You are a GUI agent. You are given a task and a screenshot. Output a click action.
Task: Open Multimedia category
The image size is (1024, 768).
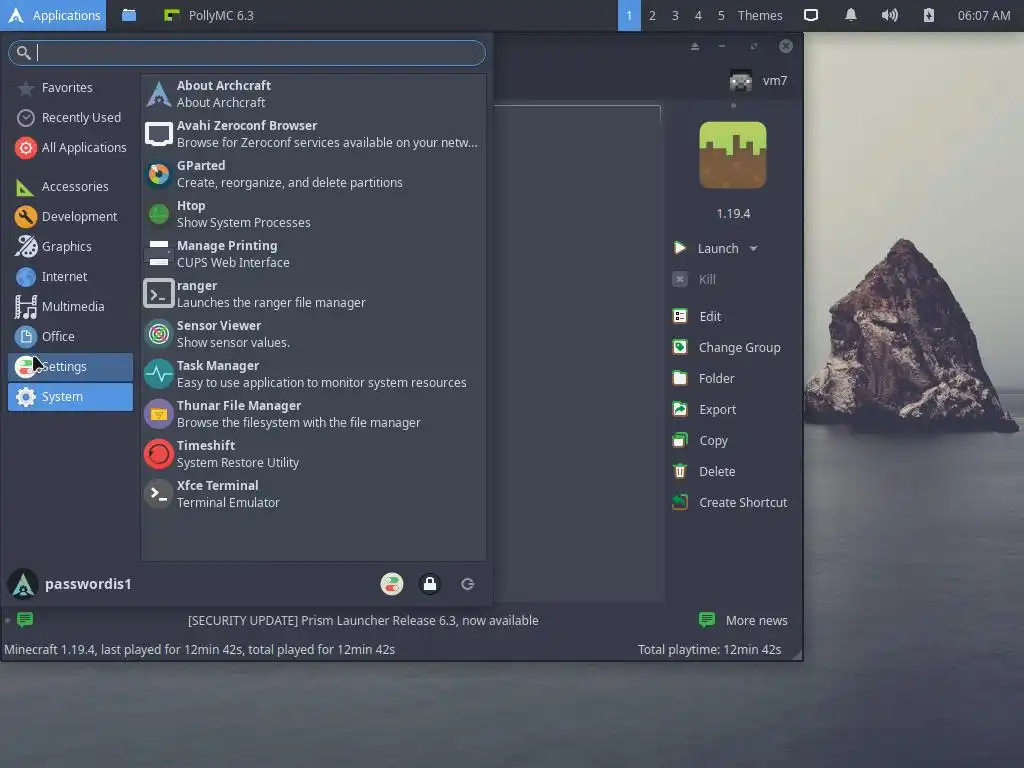[x=71, y=307]
